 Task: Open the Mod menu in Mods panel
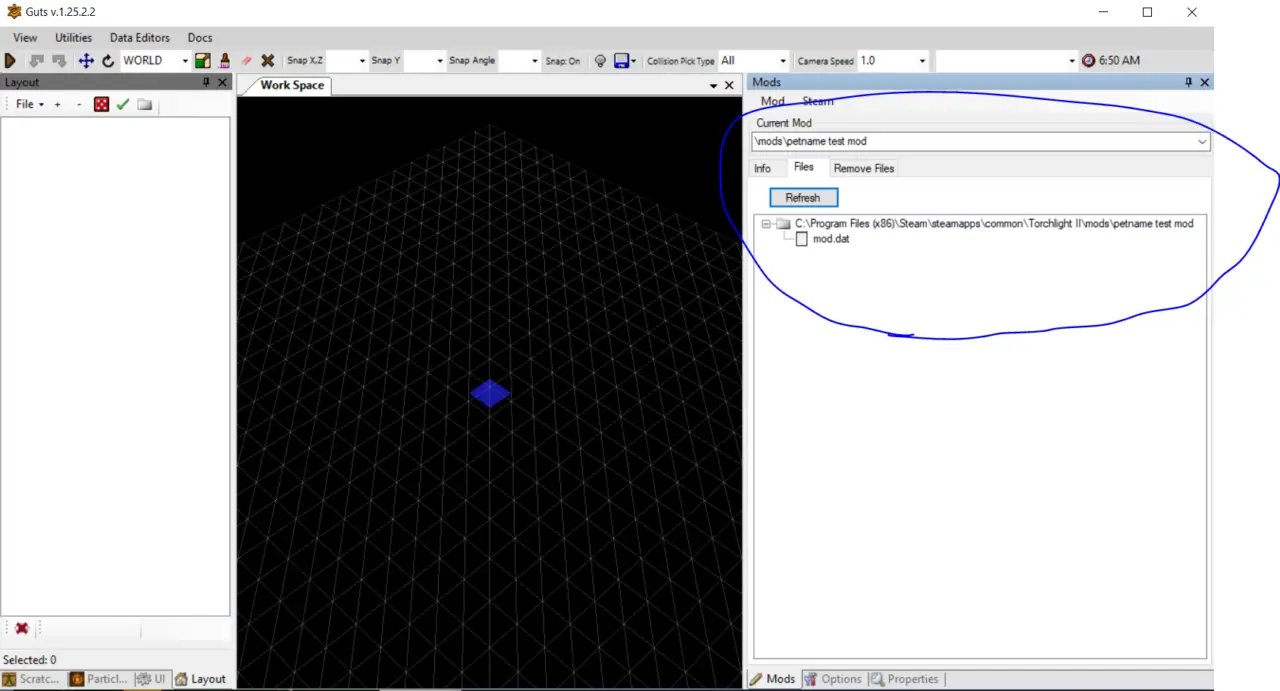click(773, 102)
